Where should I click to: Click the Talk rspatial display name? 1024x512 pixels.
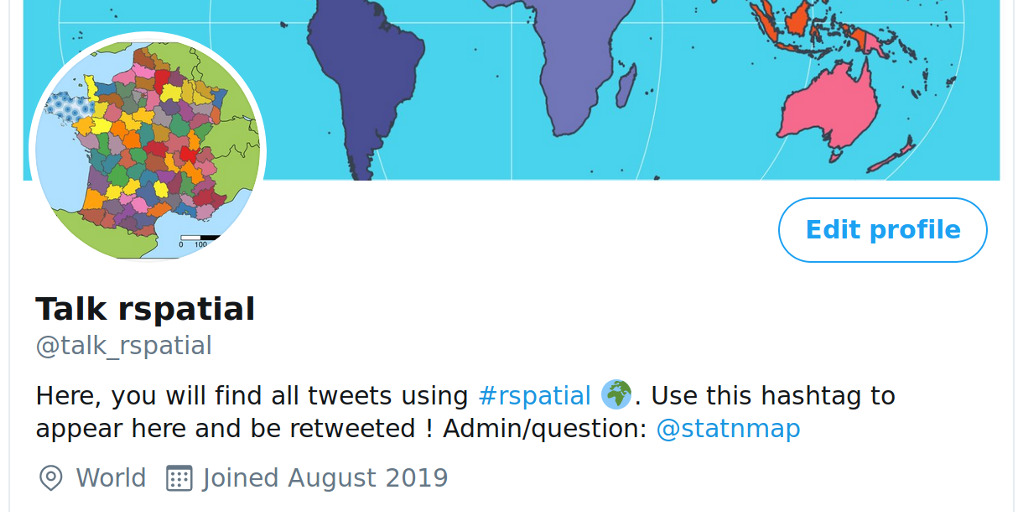(x=145, y=309)
